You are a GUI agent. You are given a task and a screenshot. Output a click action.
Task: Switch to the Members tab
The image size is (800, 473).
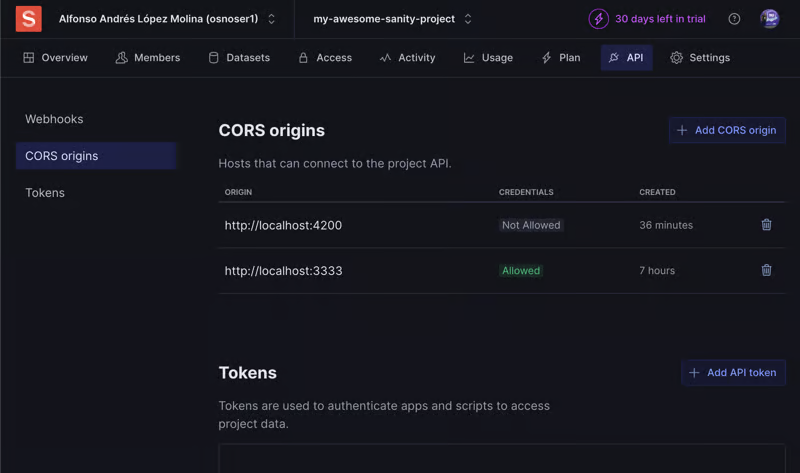click(x=148, y=58)
